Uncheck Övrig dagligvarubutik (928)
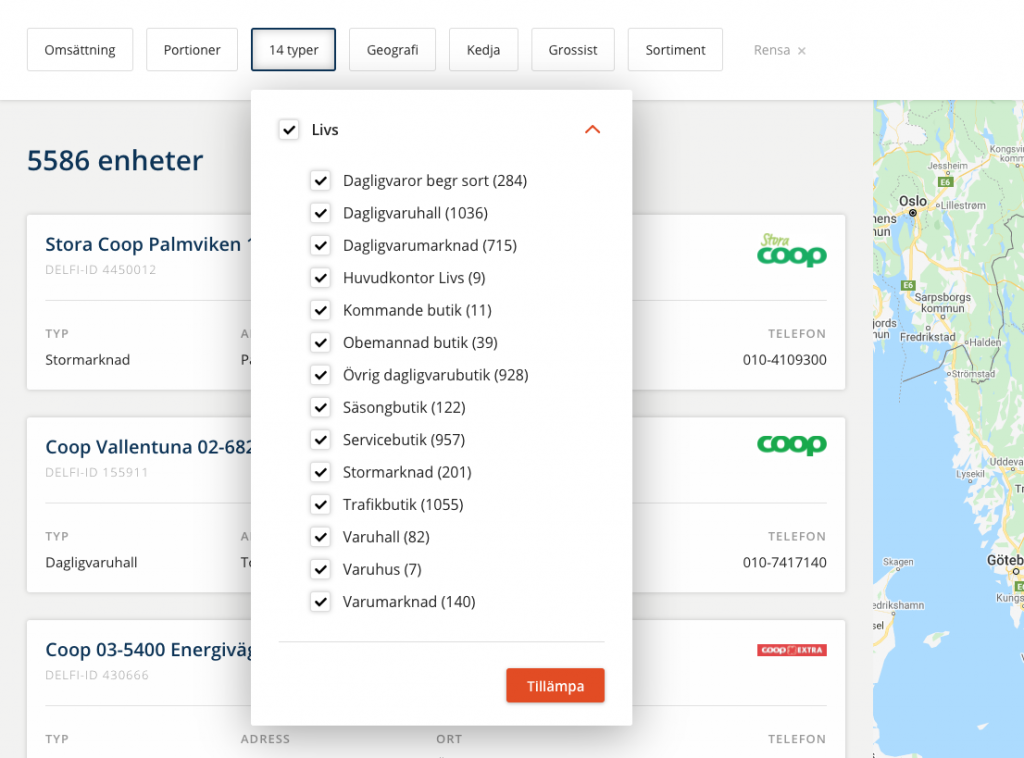This screenshot has width=1024, height=758. click(320, 375)
